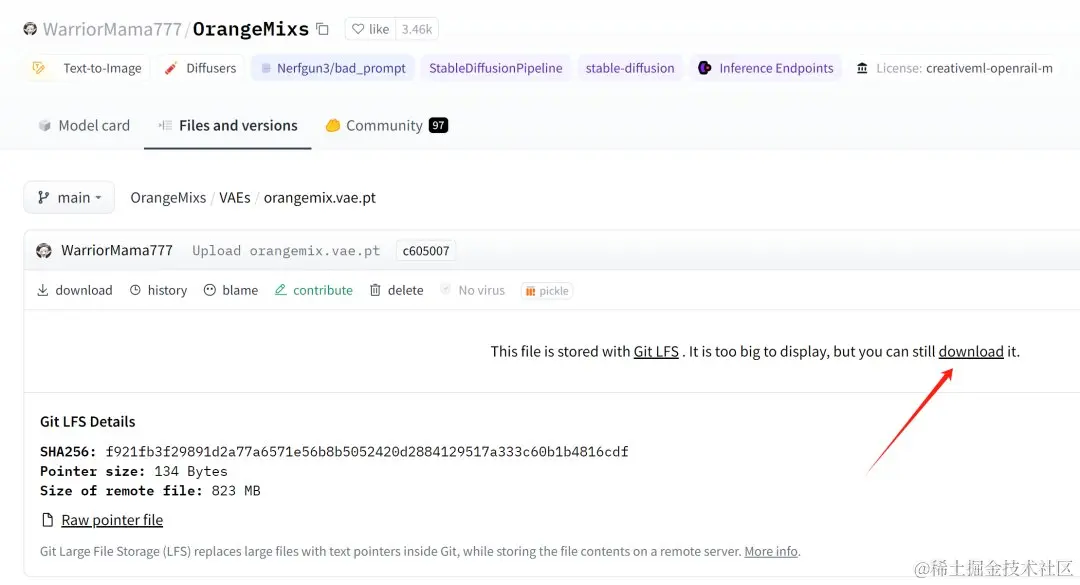This screenshot has width=1080, height=585.
Task: Click the No virus scan status
Action: tap(472, 290)
